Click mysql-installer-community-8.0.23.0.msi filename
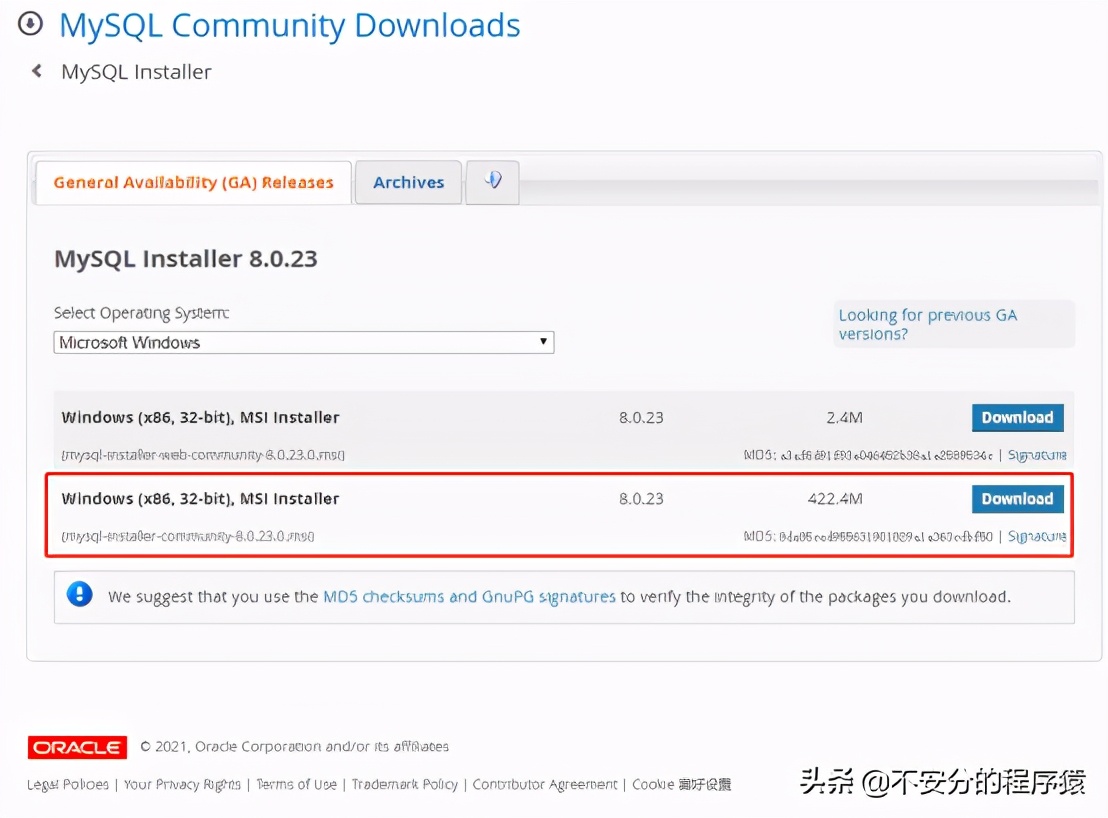 tap(188, 536)
